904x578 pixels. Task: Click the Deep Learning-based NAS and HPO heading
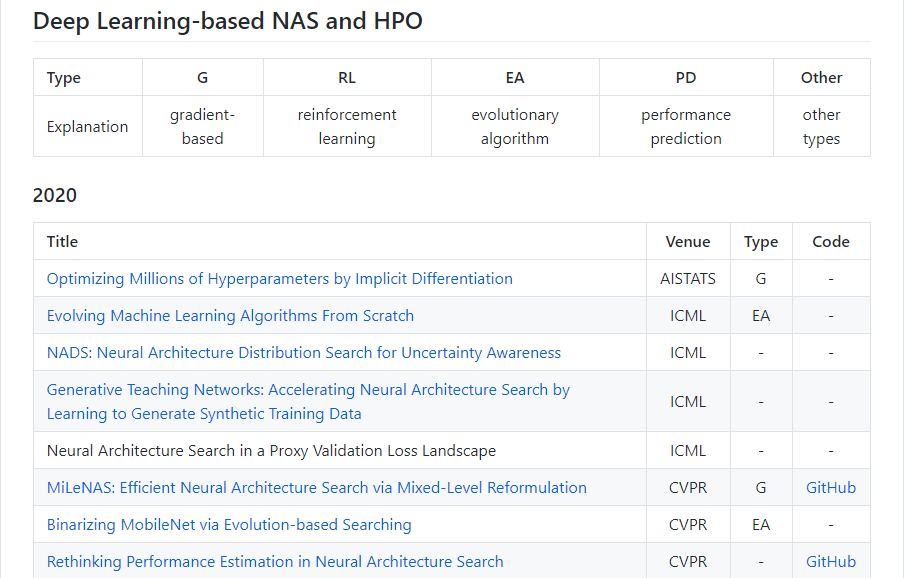[228, 21]
